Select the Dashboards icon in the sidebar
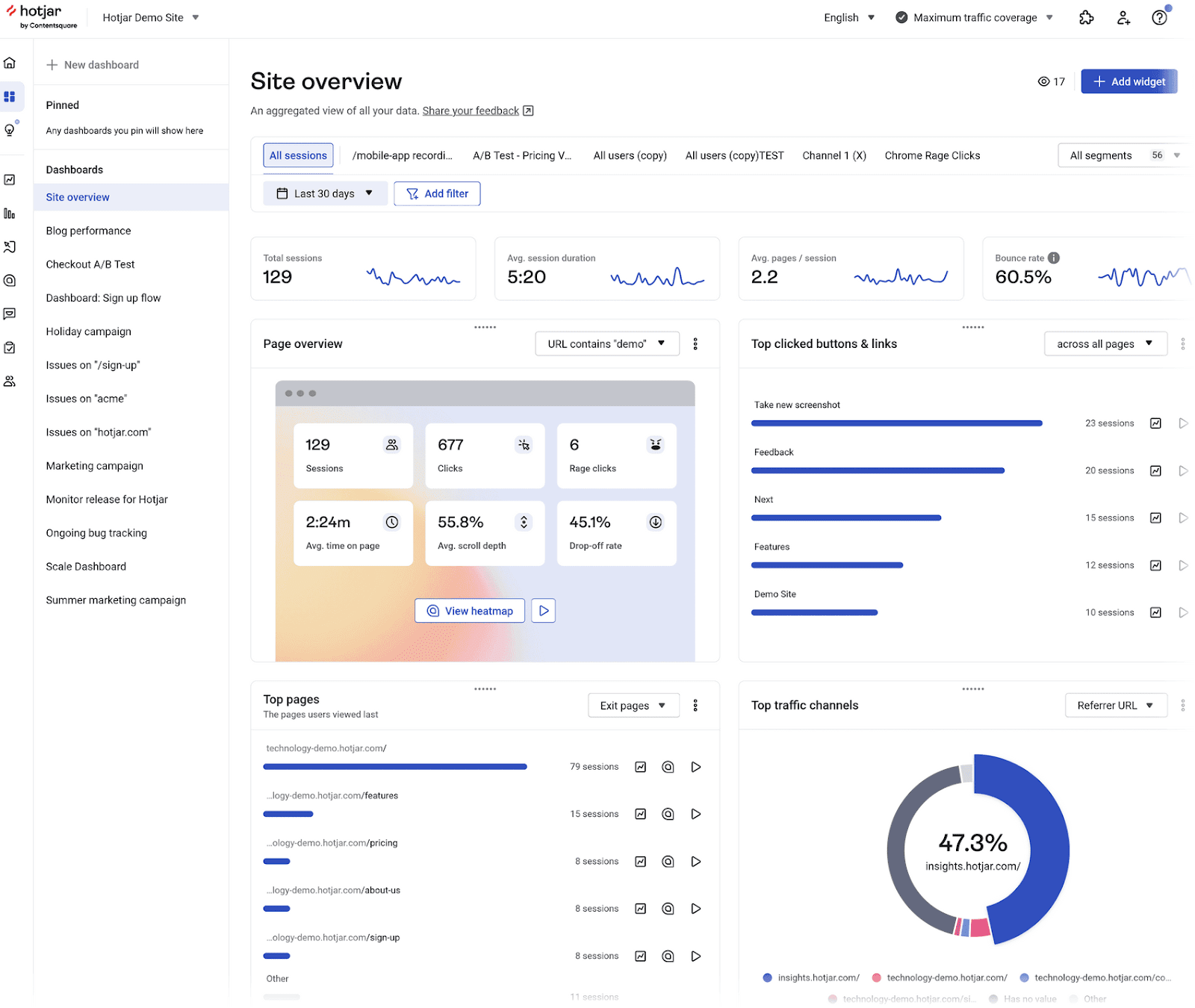This screenshot has width=1195, height=1008. (x=10, y=96)
